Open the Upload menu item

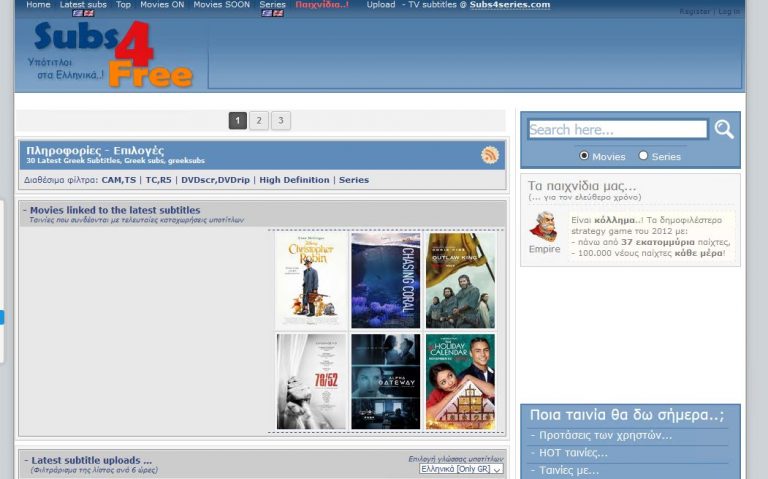381,4
